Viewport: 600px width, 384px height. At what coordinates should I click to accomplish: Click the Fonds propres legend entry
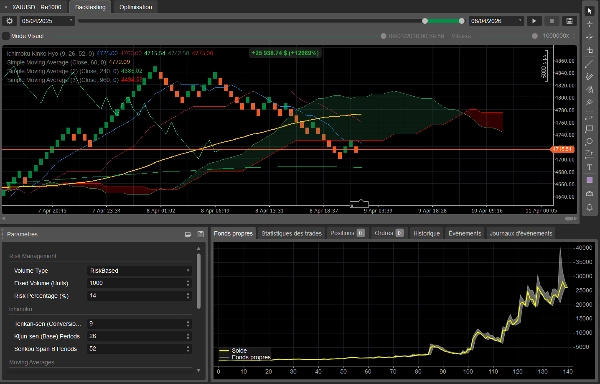click(245, 357)
